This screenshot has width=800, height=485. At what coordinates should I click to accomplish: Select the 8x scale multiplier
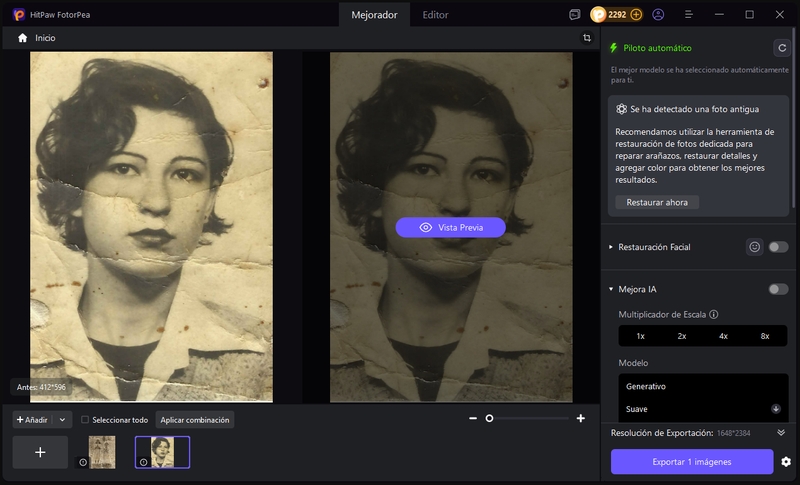[x=765, y=336]
